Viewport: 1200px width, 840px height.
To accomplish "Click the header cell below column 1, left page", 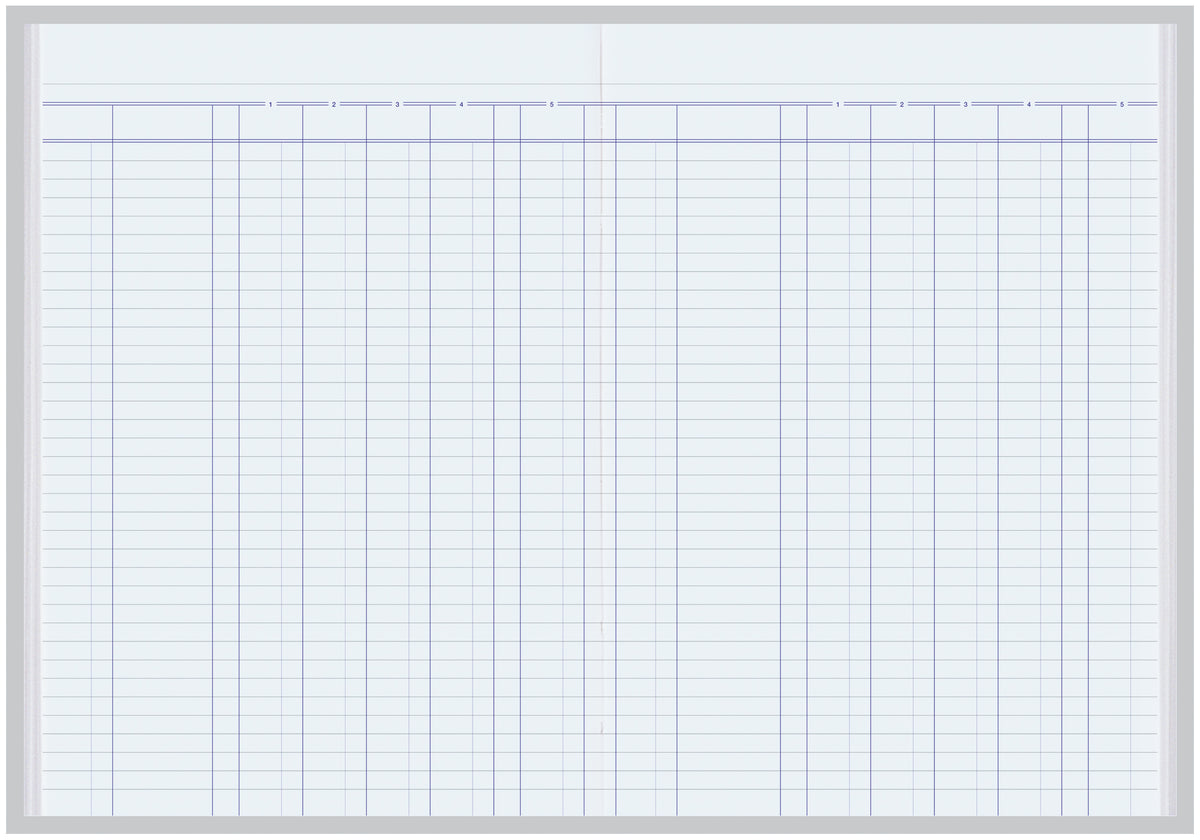I will pos(270,122).
